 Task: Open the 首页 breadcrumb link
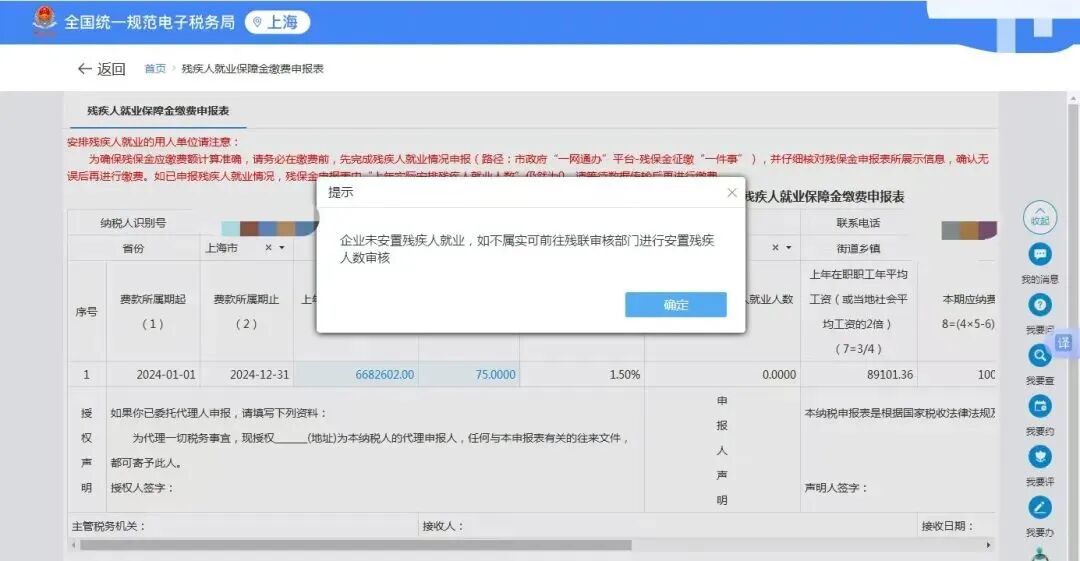click(155, 68)
